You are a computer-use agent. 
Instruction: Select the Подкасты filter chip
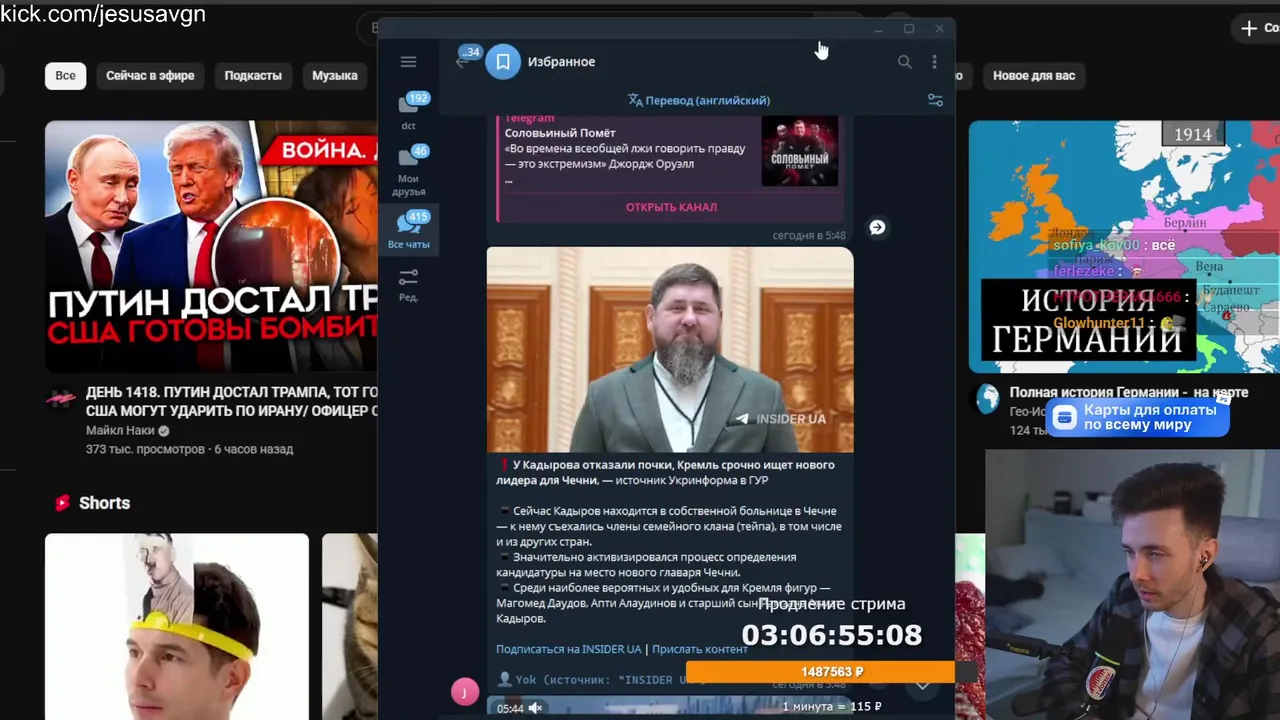tap(253, 75)
